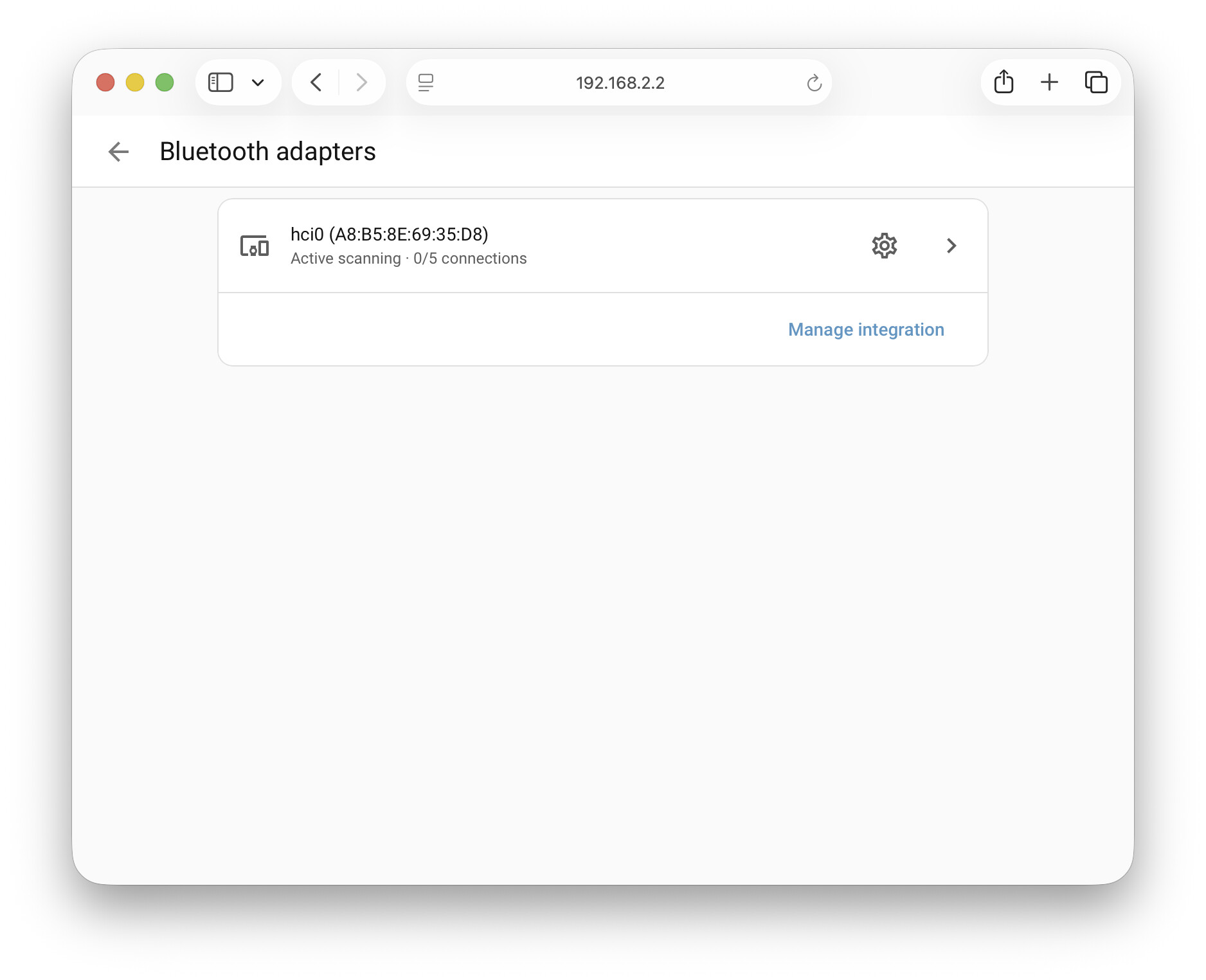Show the tab overview

(x=1096, y=82)
